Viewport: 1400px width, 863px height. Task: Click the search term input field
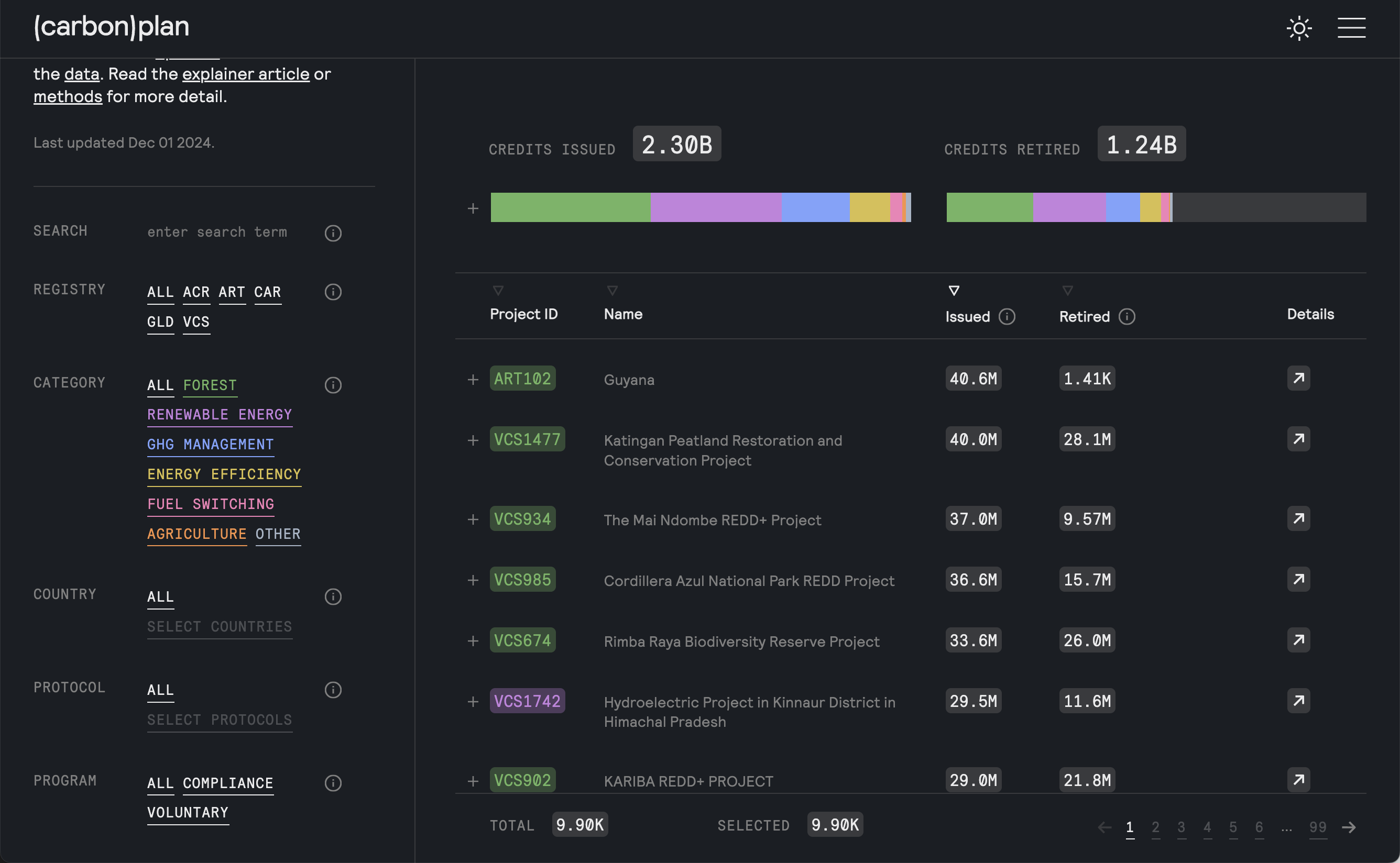pos(217,233)
